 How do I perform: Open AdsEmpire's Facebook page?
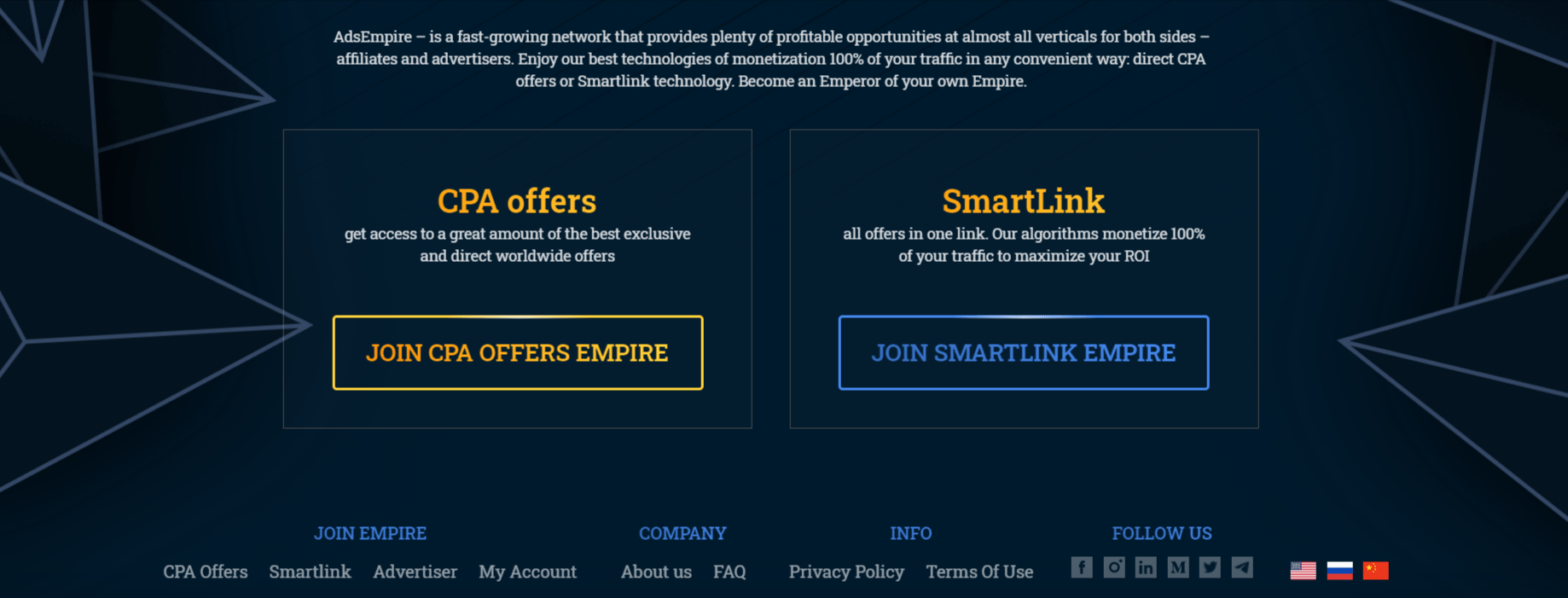pyautogui.click(x=1082, y=567)
